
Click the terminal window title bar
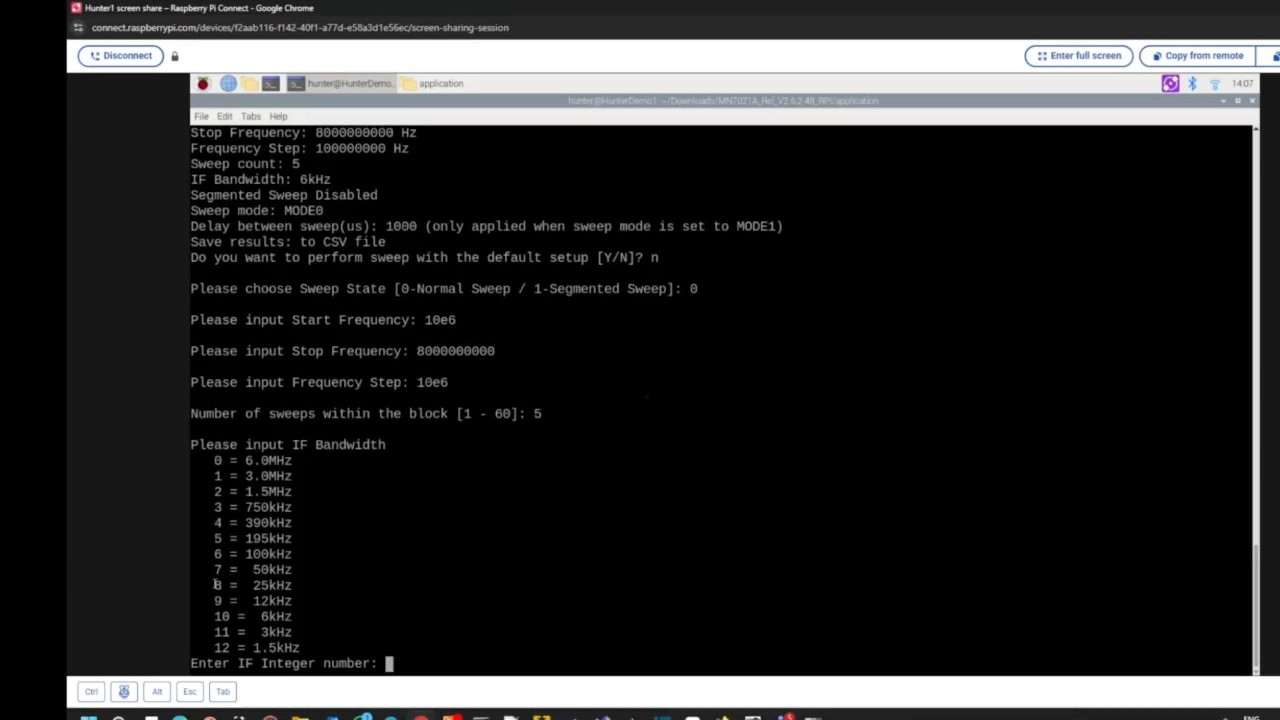pos(723,101)
